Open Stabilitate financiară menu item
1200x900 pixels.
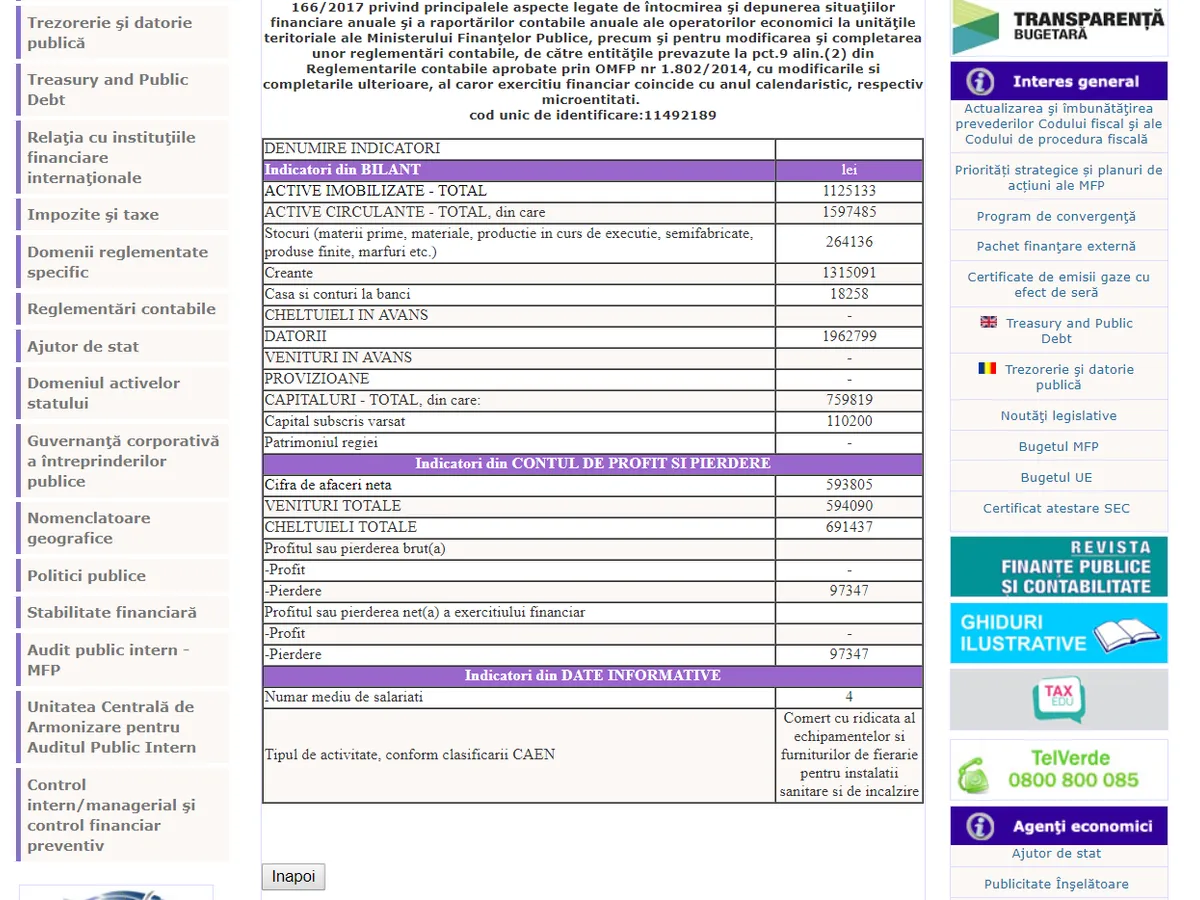[112, 613]
